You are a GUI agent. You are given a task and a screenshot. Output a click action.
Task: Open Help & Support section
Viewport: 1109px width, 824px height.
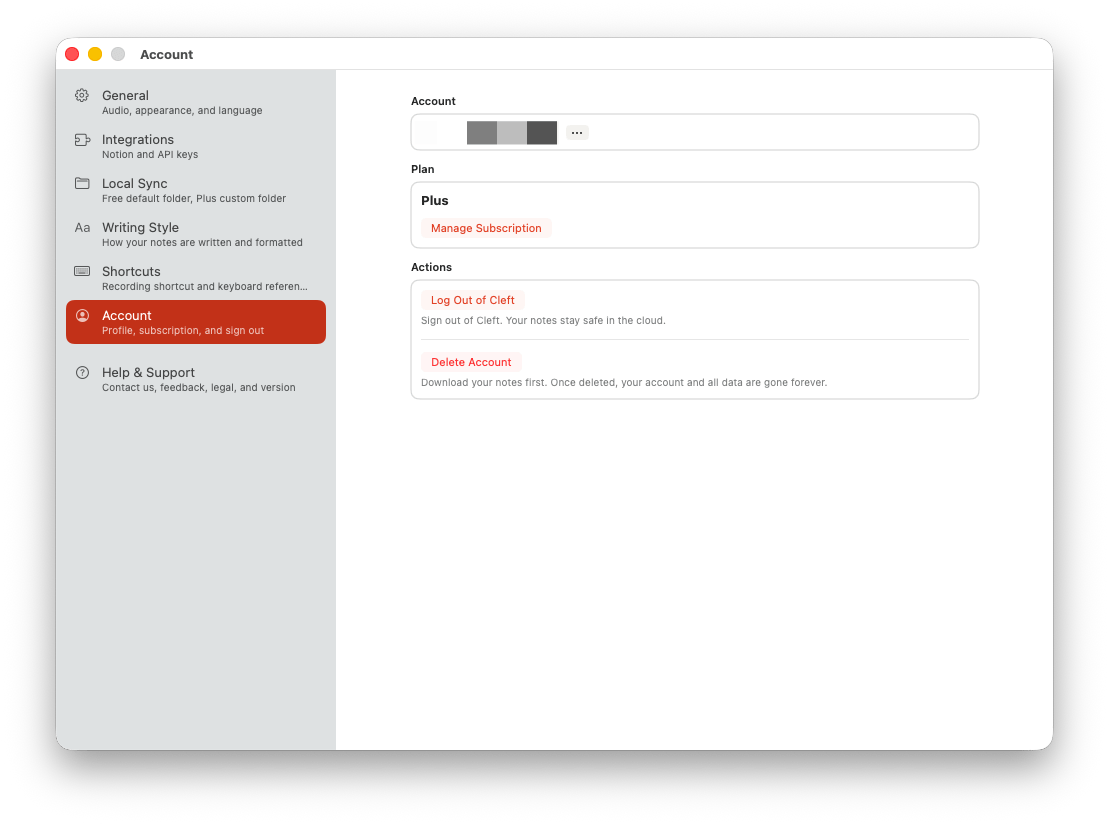[x=196, y=379]
